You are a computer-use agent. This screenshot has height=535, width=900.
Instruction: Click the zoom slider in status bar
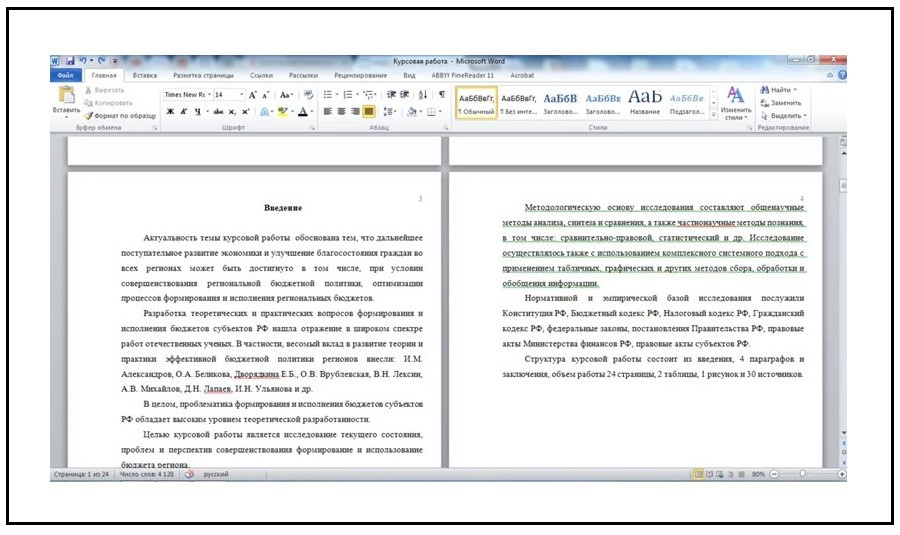click(x=802, y=474)
